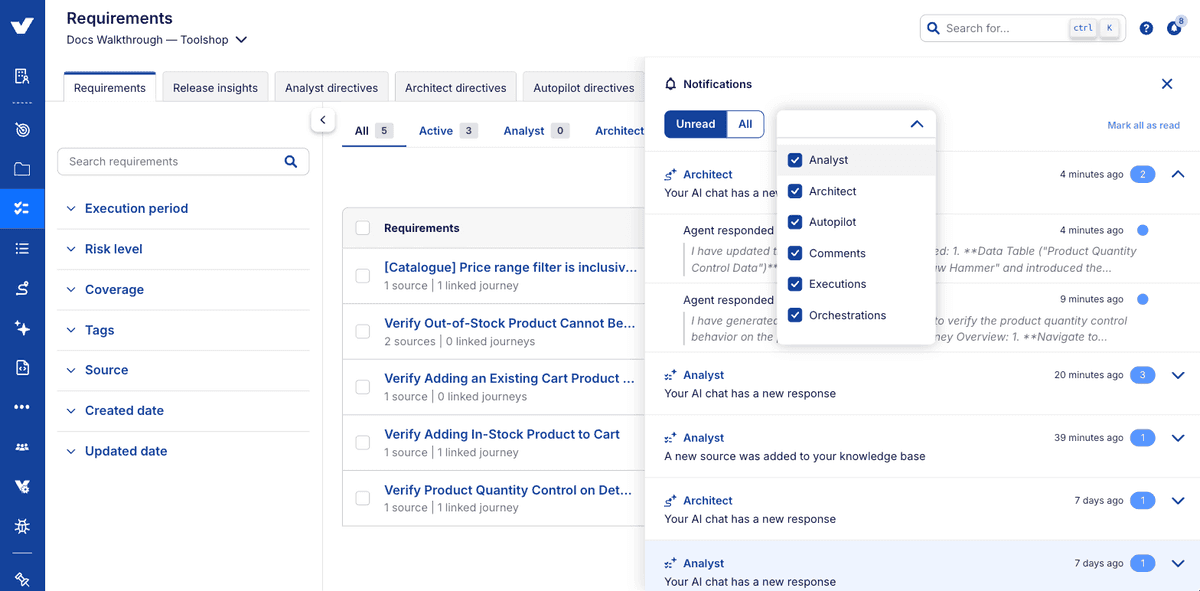Show Unread notifications

[x=695, y=124]
